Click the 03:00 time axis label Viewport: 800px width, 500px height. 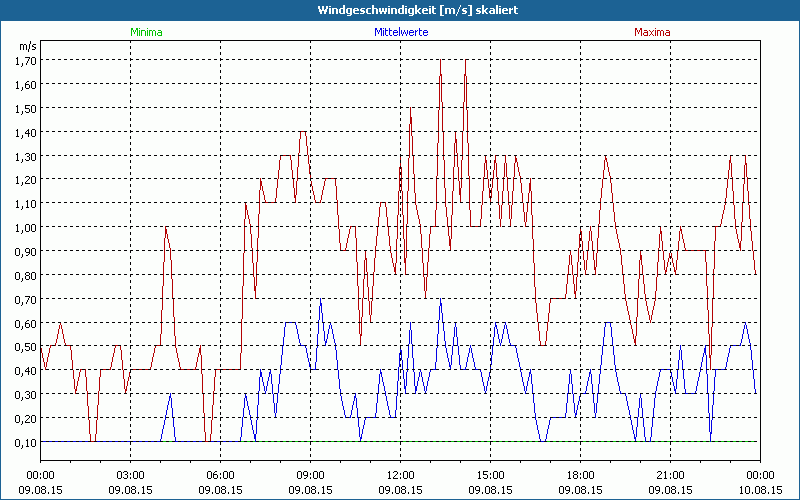(x=131, y=475)
